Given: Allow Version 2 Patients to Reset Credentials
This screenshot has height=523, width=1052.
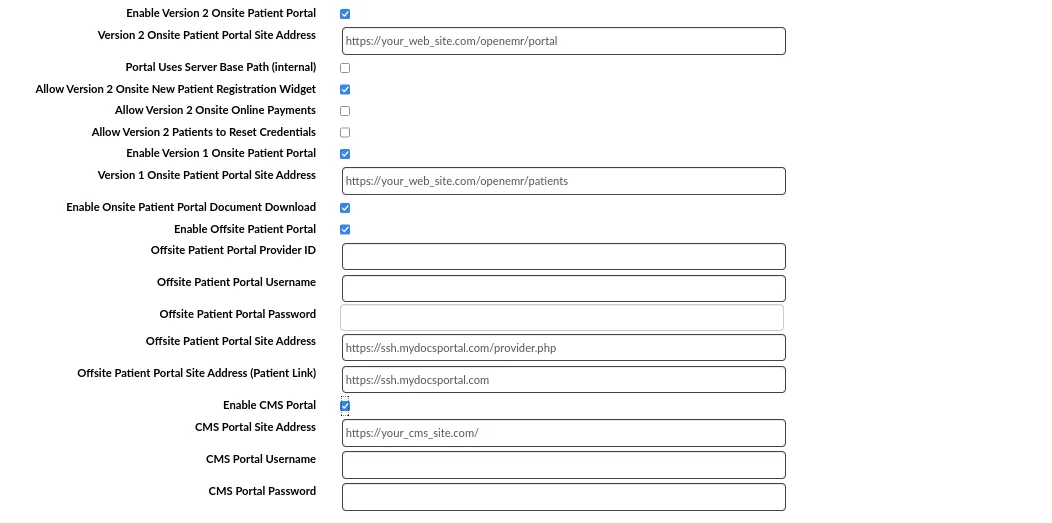Looking at the screenshot, I should (345, 133).
